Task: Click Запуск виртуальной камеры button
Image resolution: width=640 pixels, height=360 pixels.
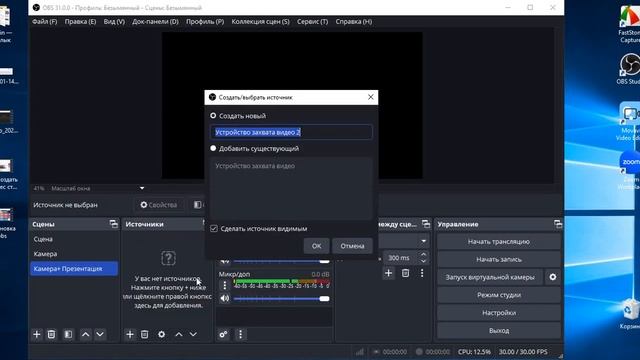Action: pyautogui.click(x=490, y=277)
